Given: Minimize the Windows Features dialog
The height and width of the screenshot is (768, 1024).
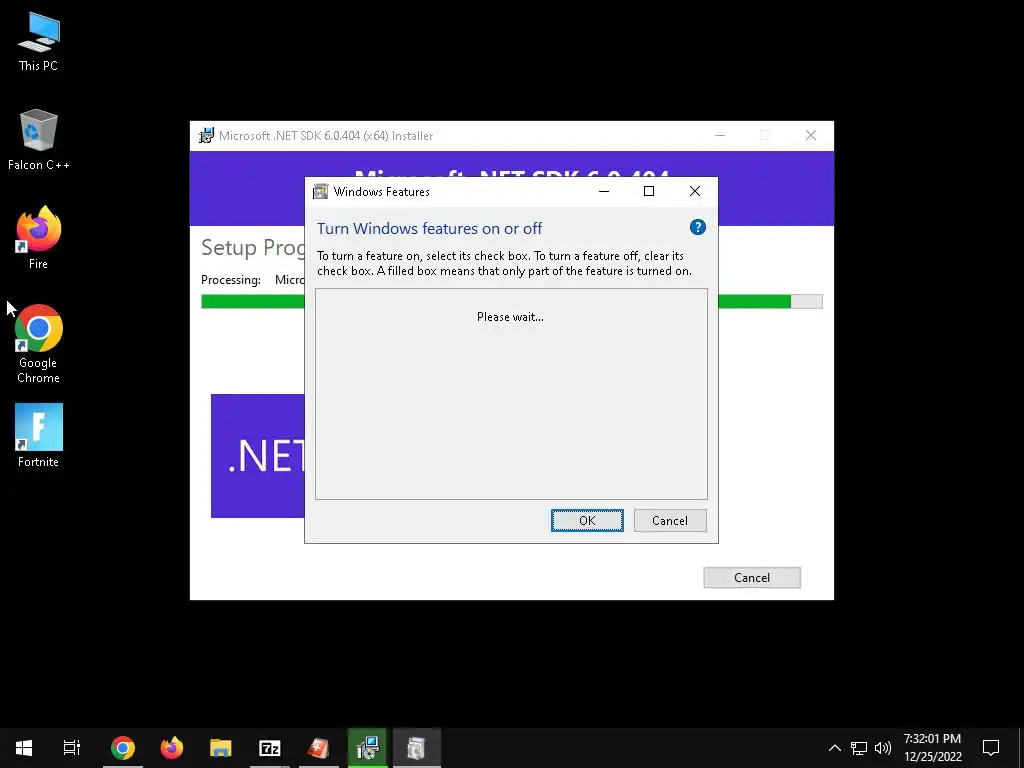Looking at the screenshot, I should 604,191.
